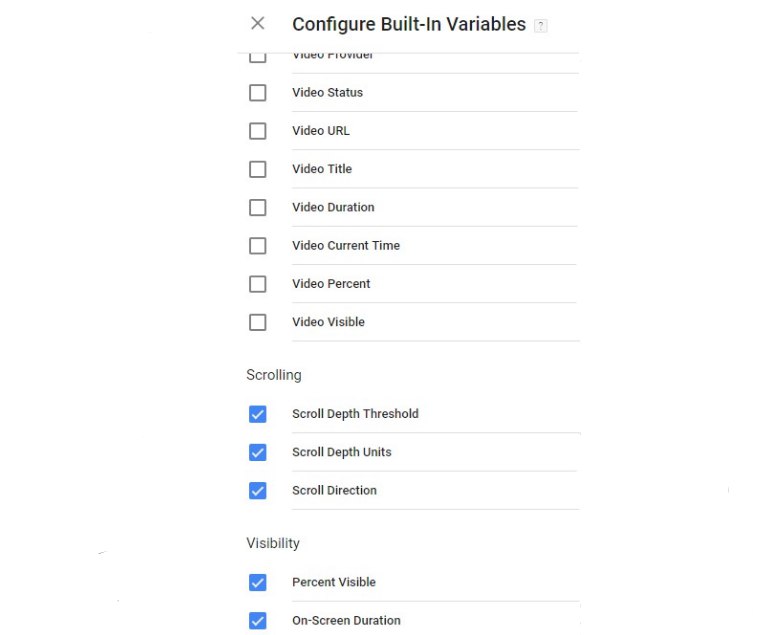Check the Video URL variable
The width and height of the screenshot is (782, 635).
tap(257, 131)
